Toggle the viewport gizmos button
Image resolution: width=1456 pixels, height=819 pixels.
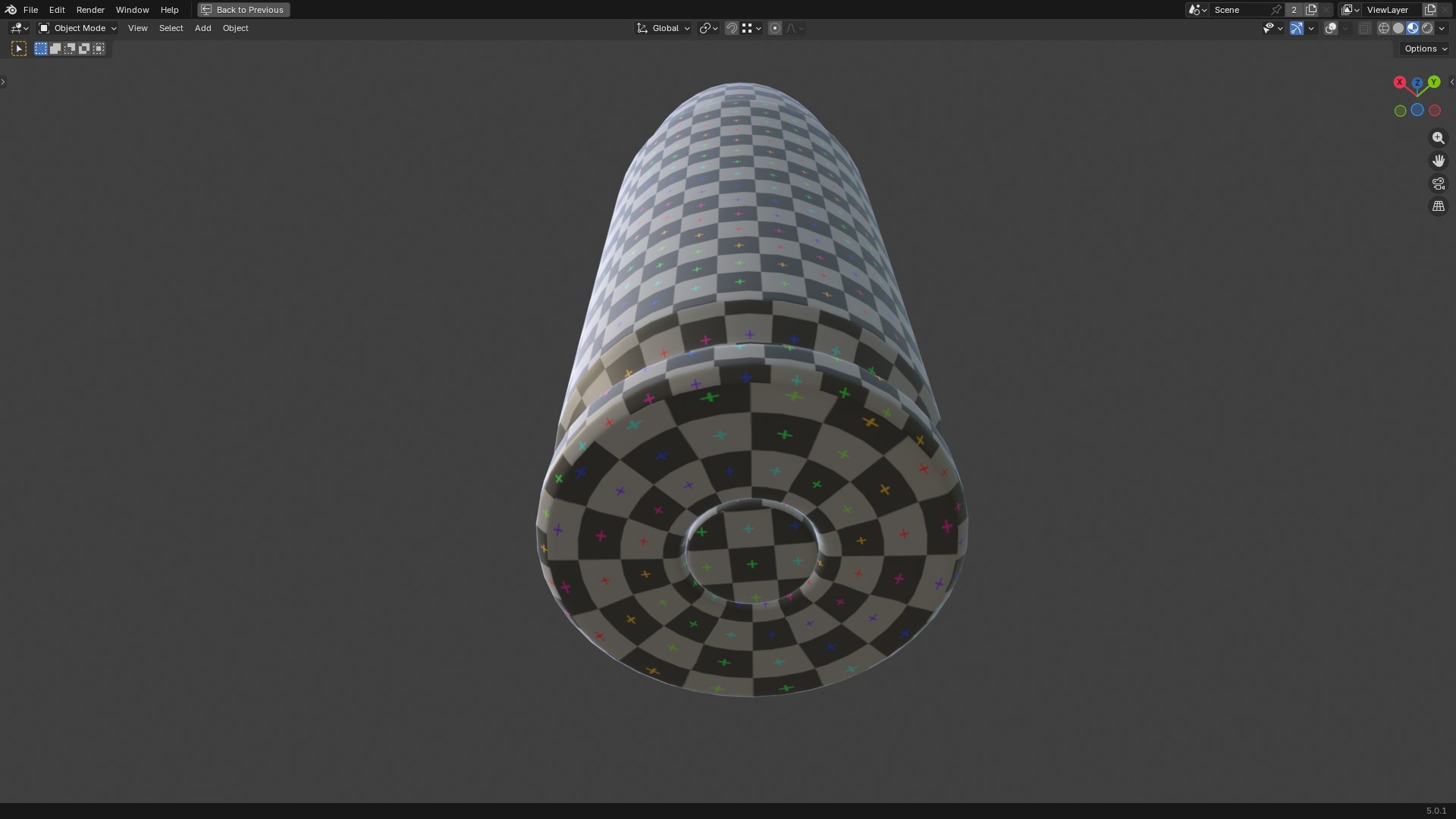click(1297, 28)
